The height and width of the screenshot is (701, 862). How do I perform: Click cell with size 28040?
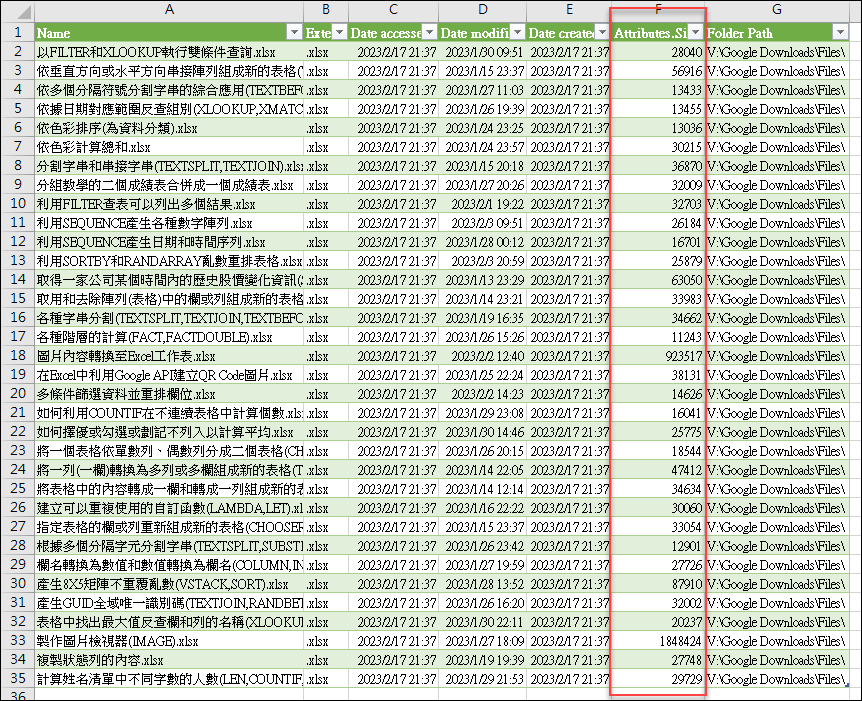click(657, 52)
